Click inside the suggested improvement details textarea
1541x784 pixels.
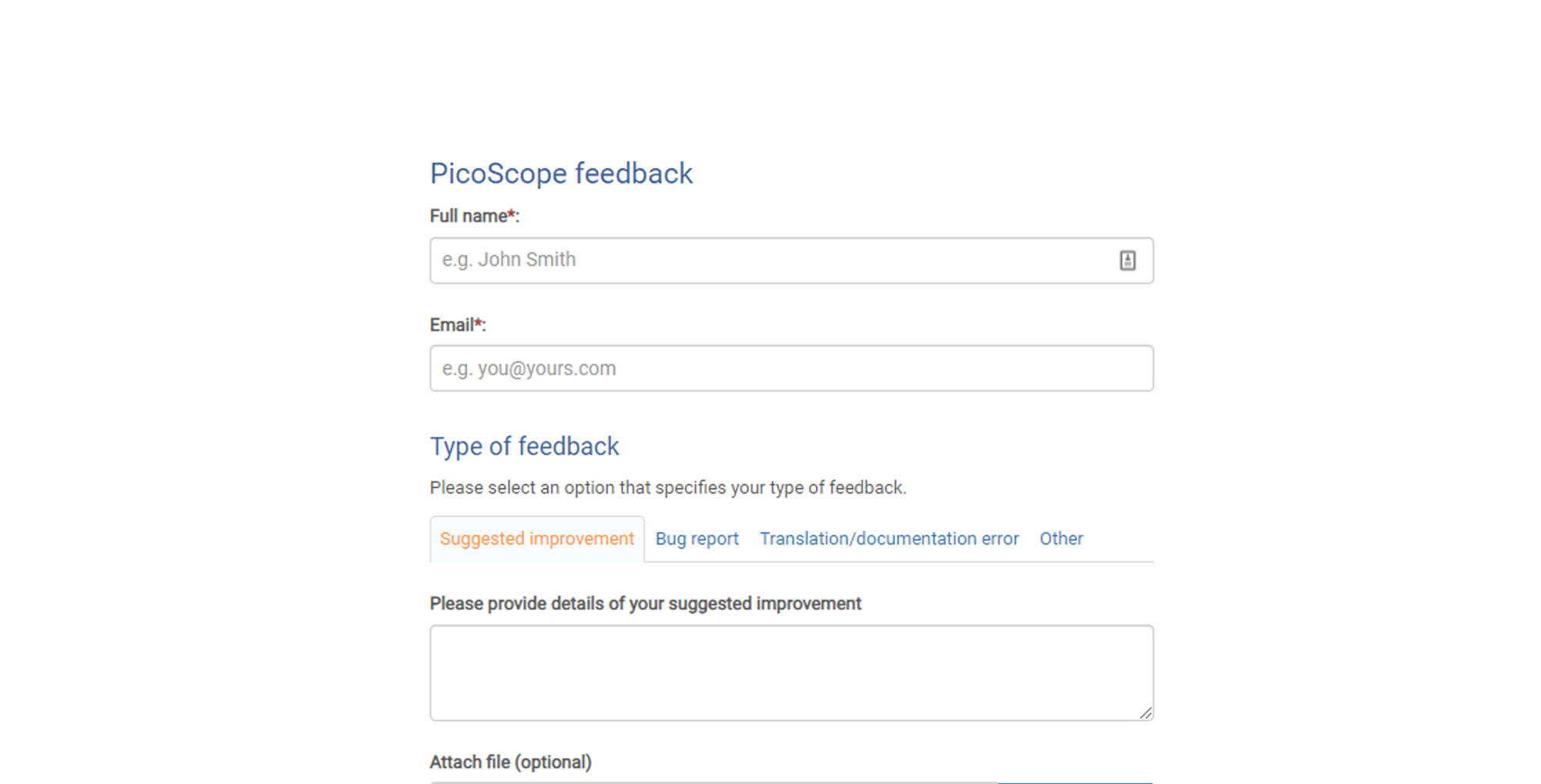791,673
